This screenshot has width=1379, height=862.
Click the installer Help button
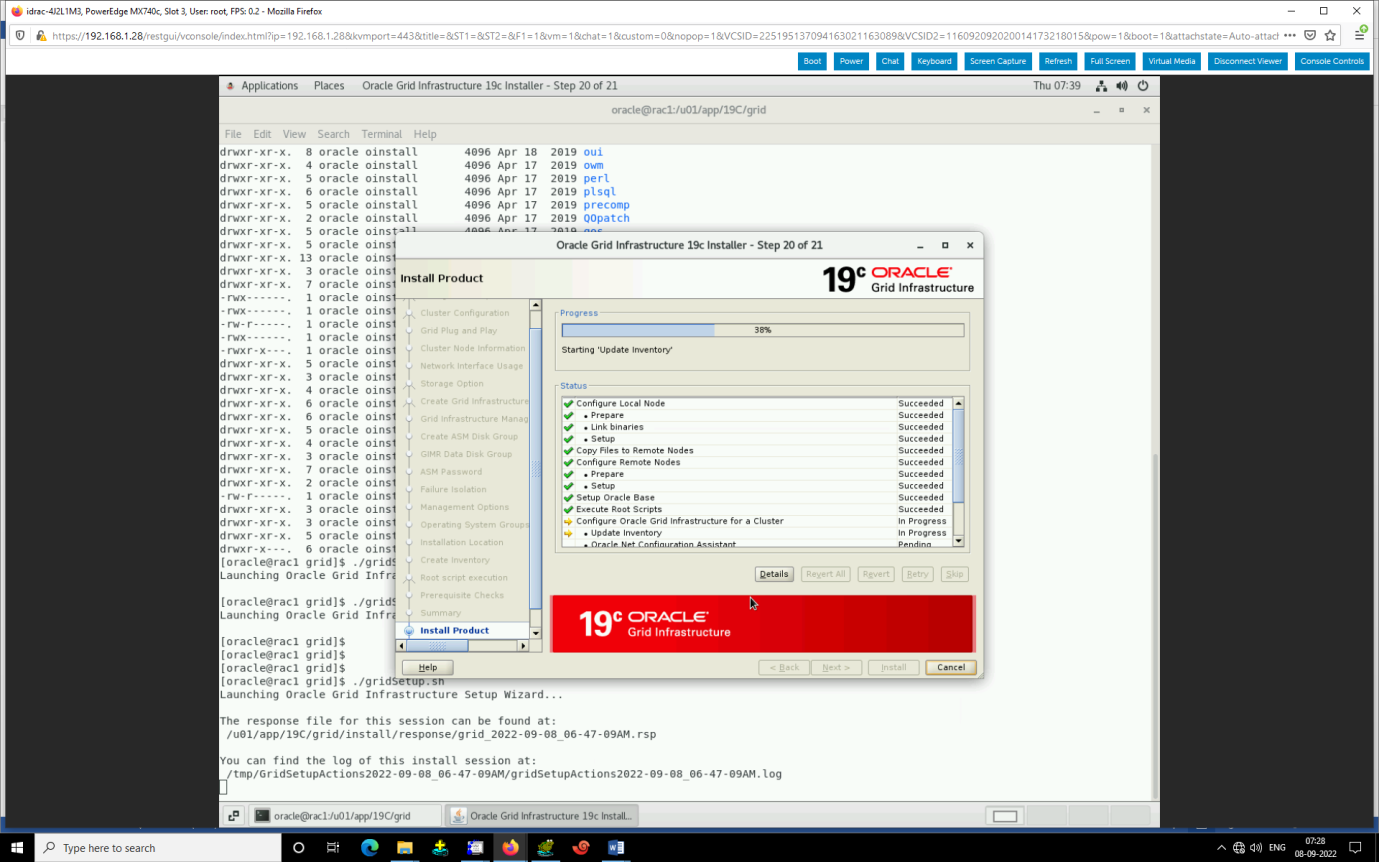click(x=428, y=667)
